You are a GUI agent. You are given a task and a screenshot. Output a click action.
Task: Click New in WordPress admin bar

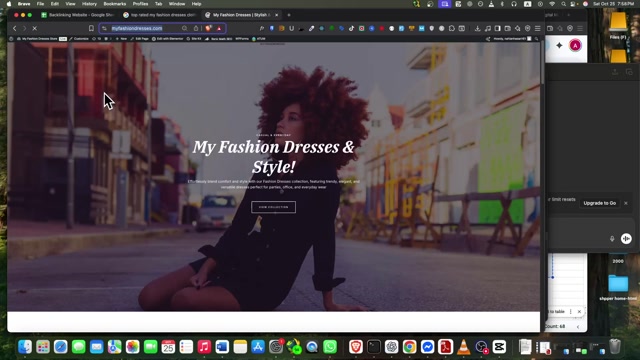[x=121, y=39]
